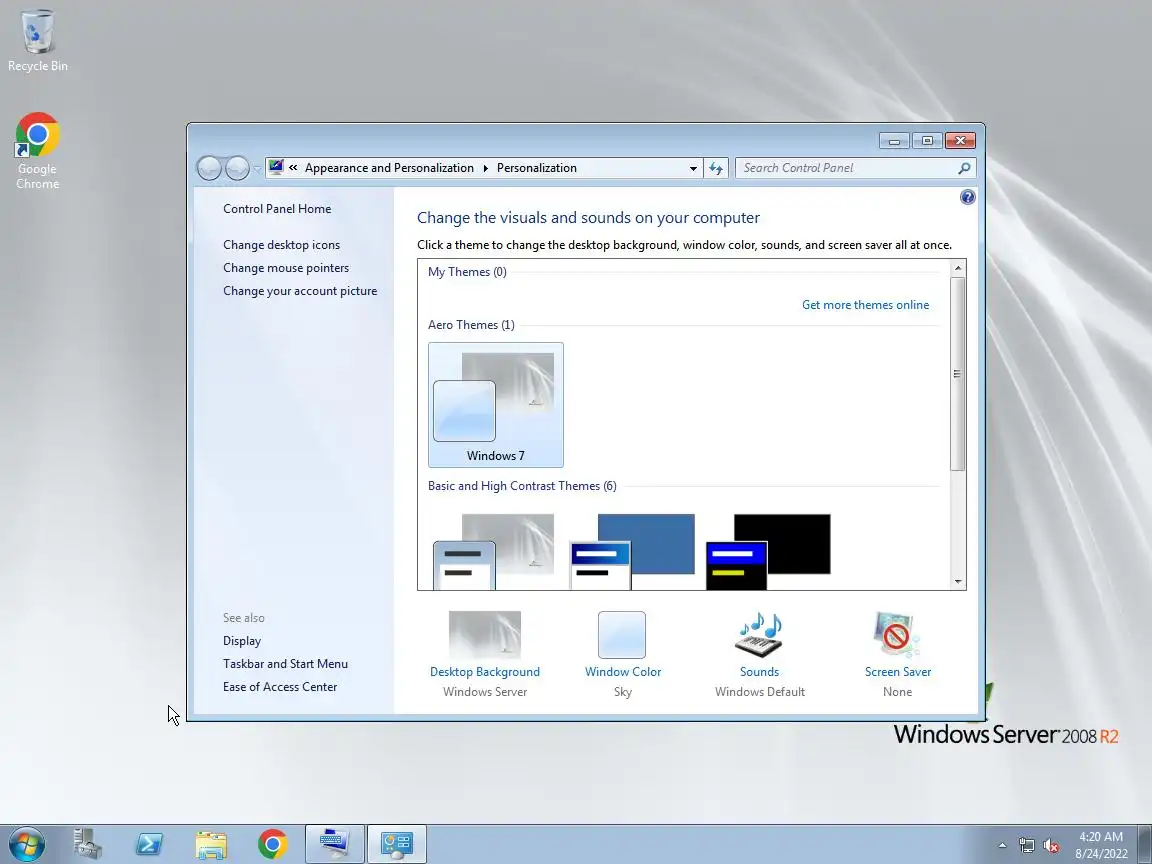Launch Server Manager from the taskbar

87,844
